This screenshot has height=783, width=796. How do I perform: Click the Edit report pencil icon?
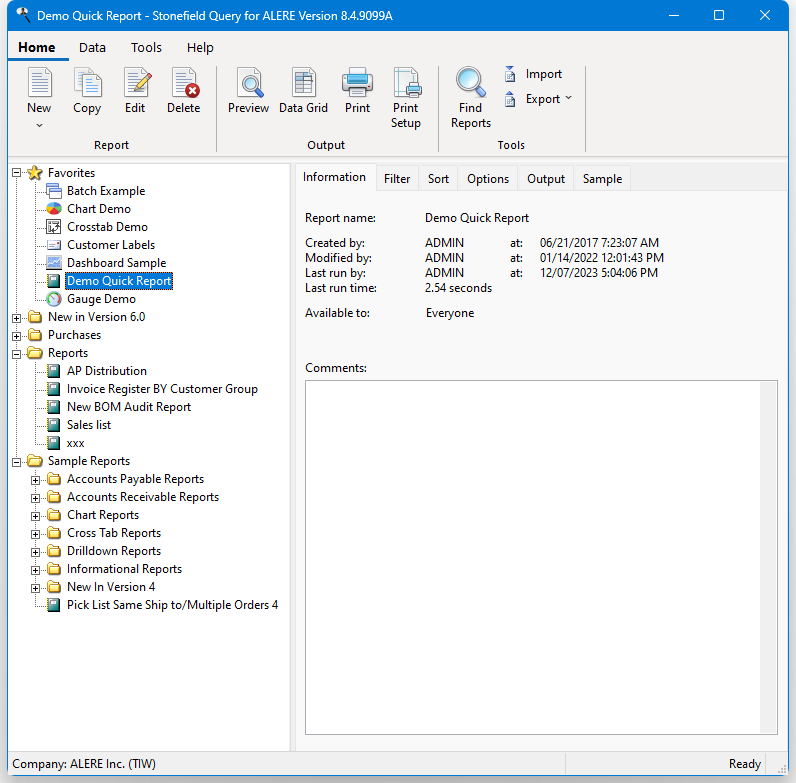(136, 83)
